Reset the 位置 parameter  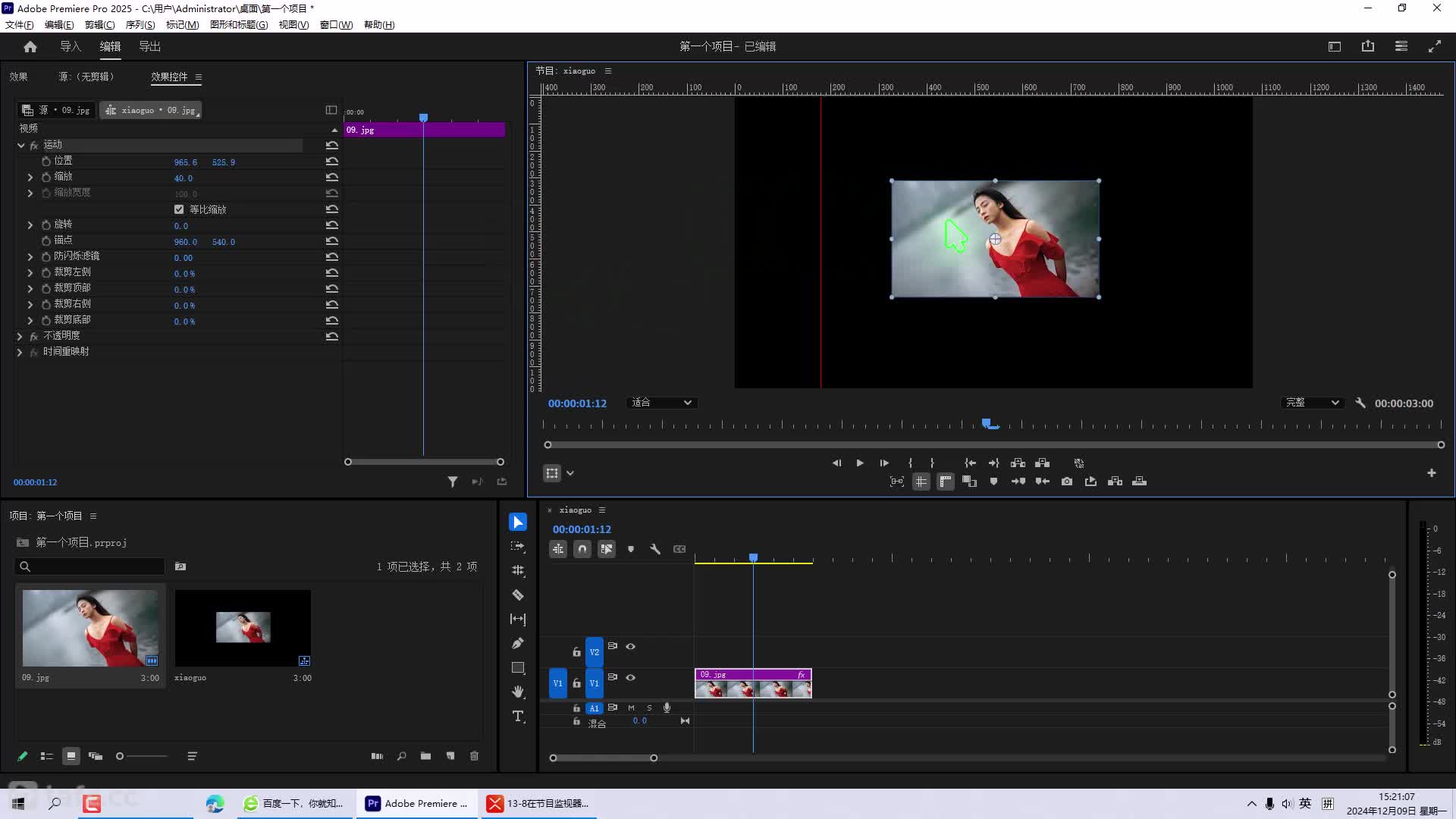(x=332, y=162)
